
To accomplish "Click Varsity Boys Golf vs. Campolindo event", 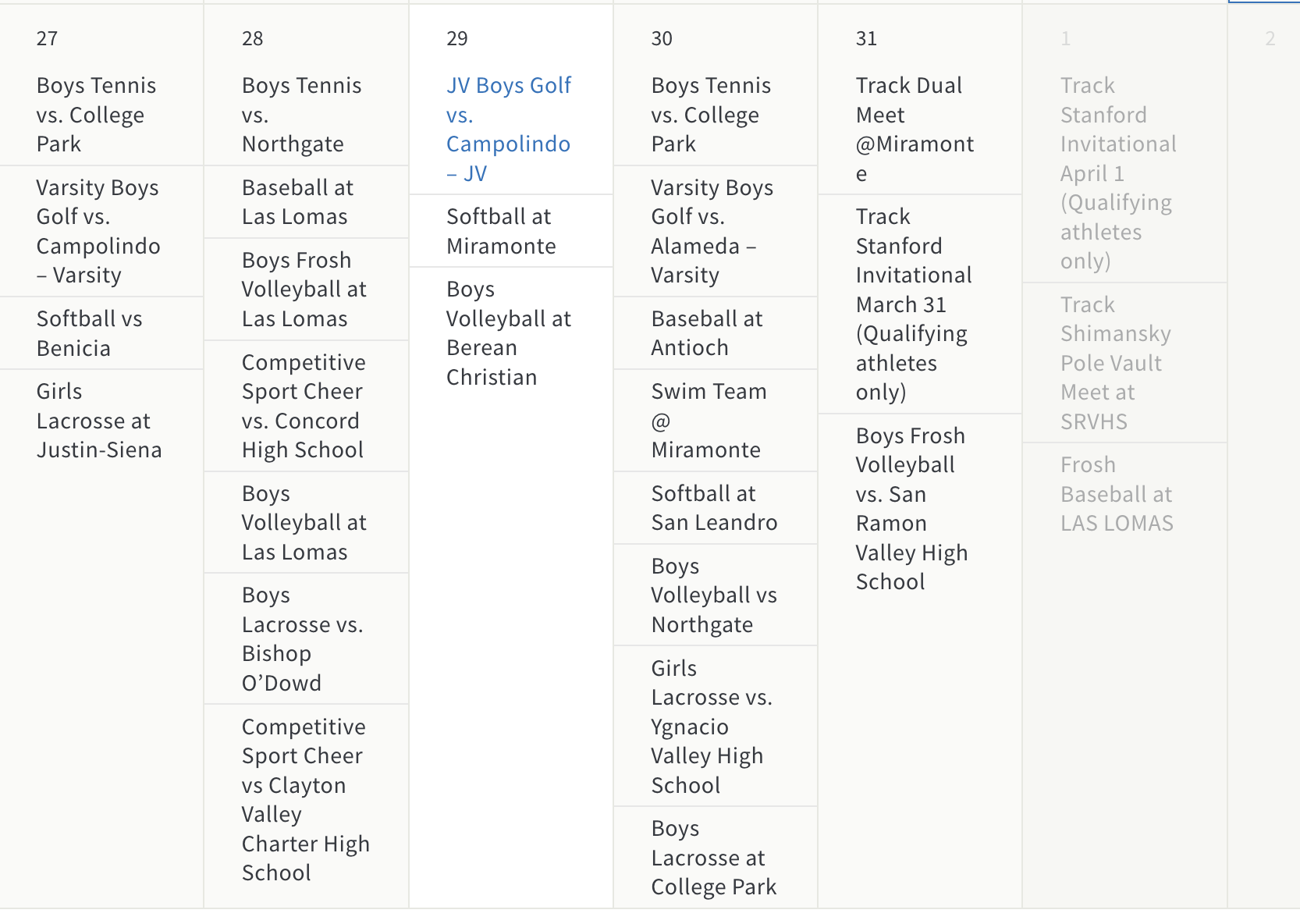I will (x=98, y=231).
